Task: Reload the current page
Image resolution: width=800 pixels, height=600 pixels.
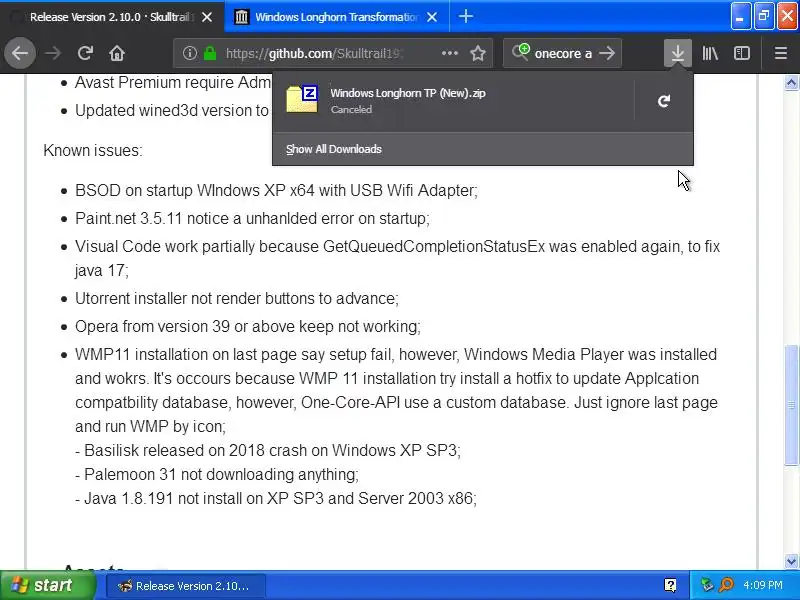Action: point(85,53)
